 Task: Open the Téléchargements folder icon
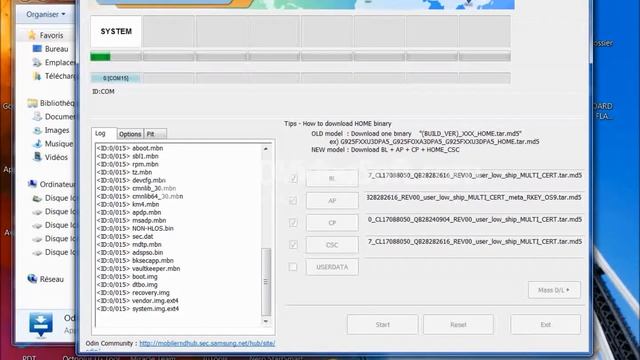pos(37,76)
